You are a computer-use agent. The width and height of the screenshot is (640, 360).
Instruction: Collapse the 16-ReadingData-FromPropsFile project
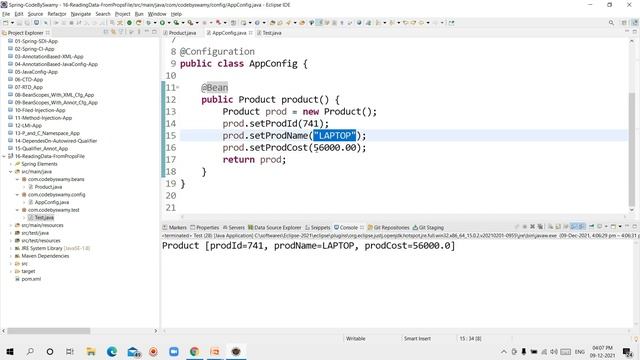(x=4, y=156)
